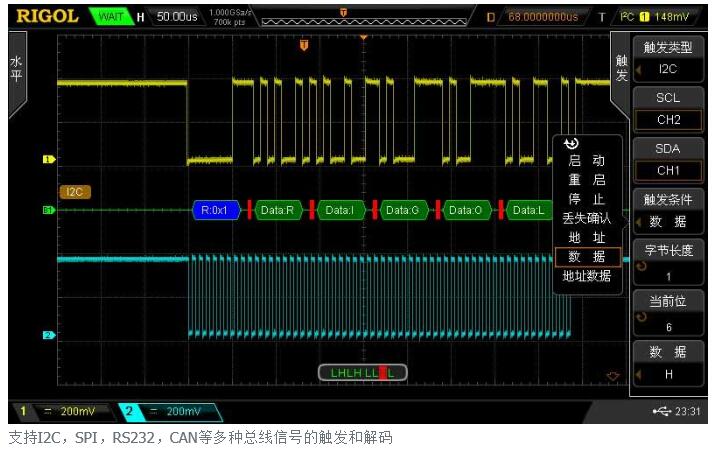Click the green WAIT status indicator
The width and height of the screenshot is (714, 454).
point(110,17)
